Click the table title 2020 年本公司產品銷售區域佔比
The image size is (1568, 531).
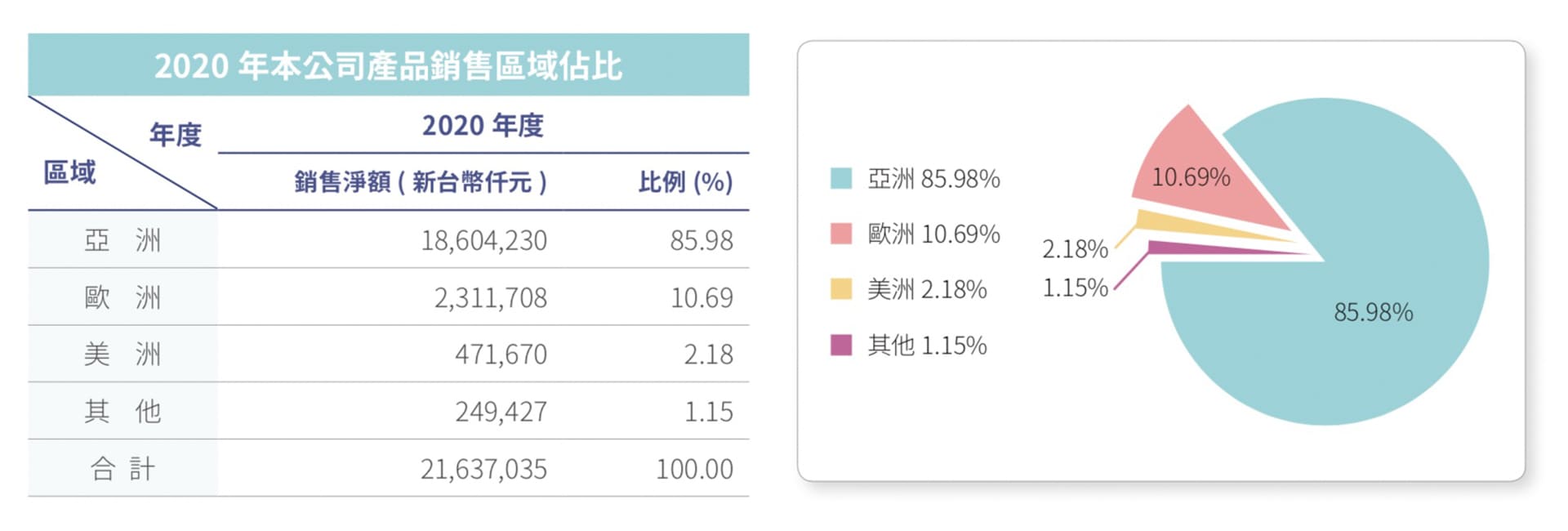pos(388,65)
